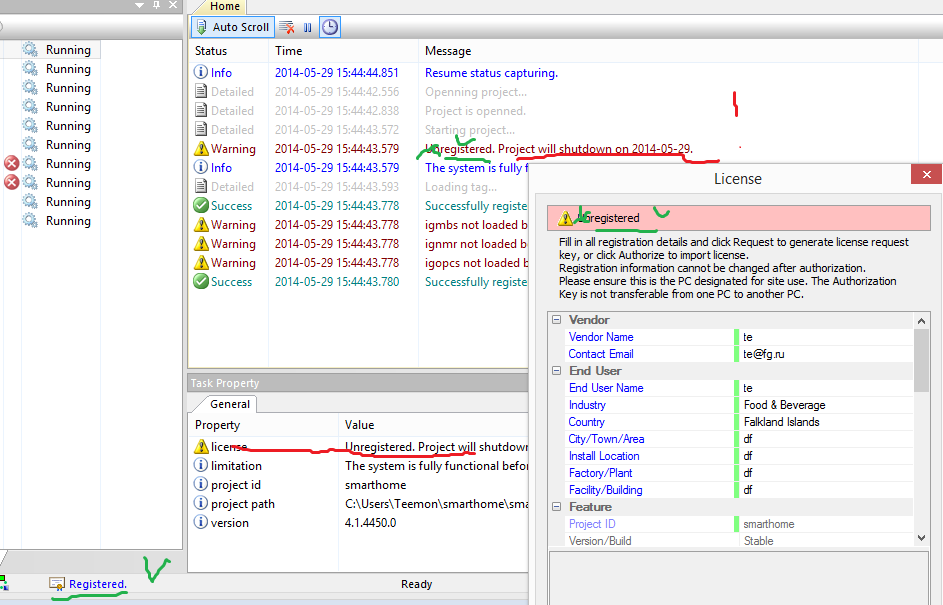Collapse the Feature group
Image resolution: width=943 pixels, height=605 pixels.
(556, 507)
